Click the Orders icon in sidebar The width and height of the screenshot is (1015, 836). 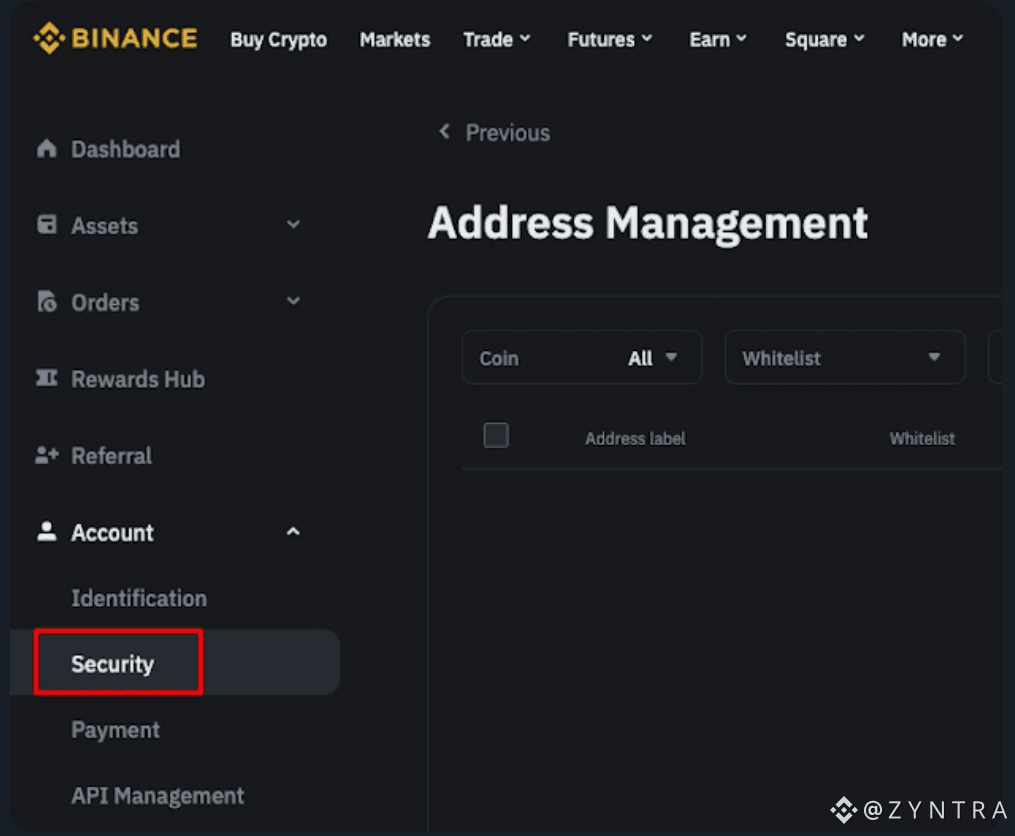click(46, 302)
